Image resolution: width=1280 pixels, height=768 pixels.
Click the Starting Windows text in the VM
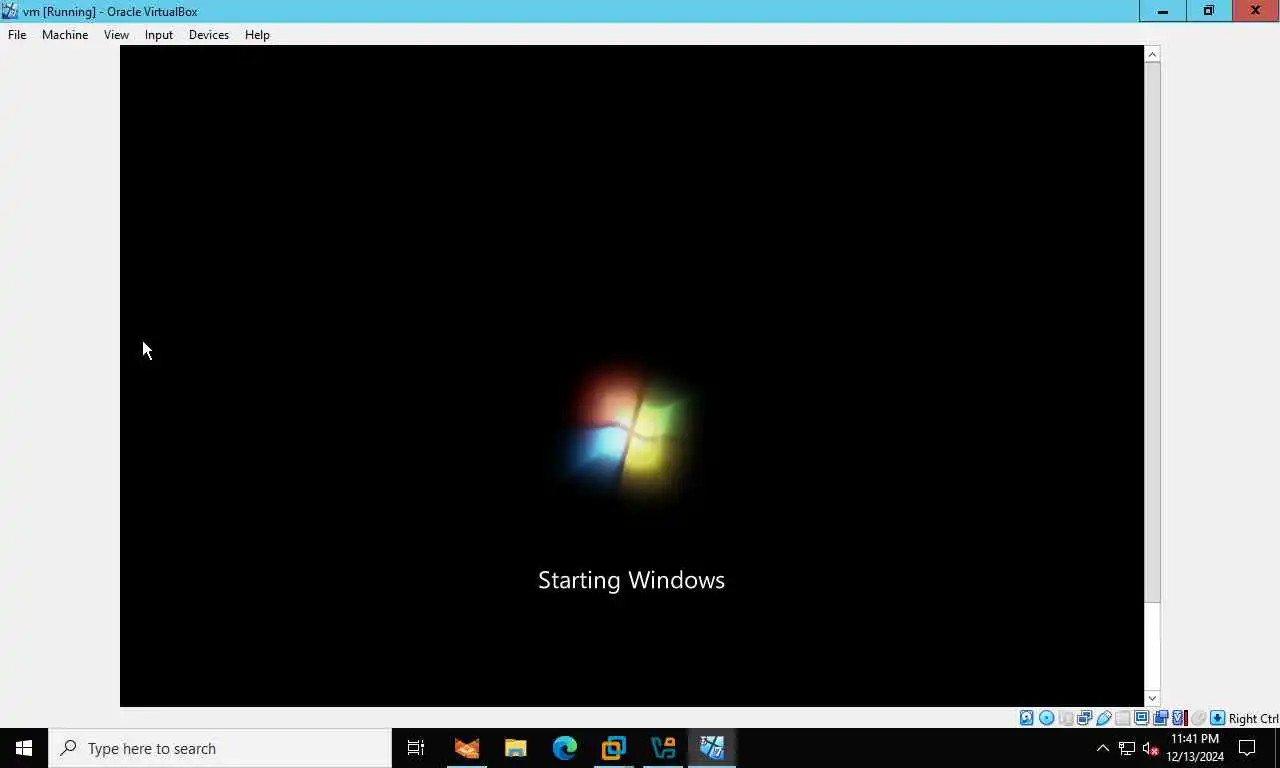(631, 580)
